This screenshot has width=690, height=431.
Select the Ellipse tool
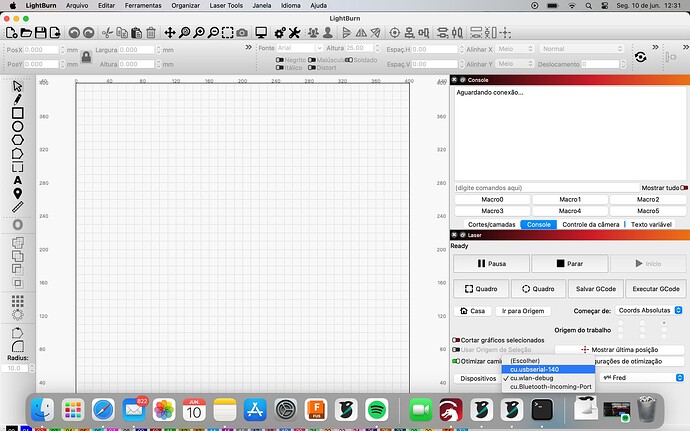(x=18, y=127)
